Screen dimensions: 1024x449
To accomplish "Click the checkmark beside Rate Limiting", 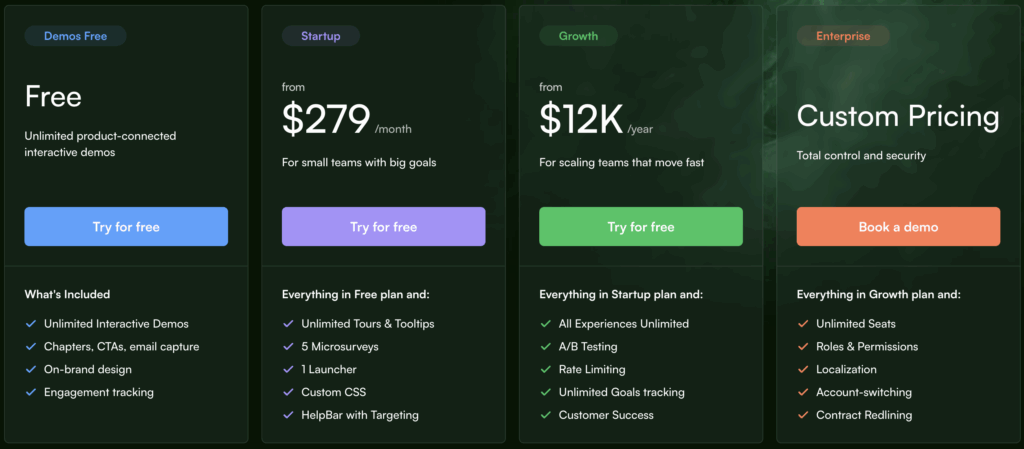I will (545, 370).
